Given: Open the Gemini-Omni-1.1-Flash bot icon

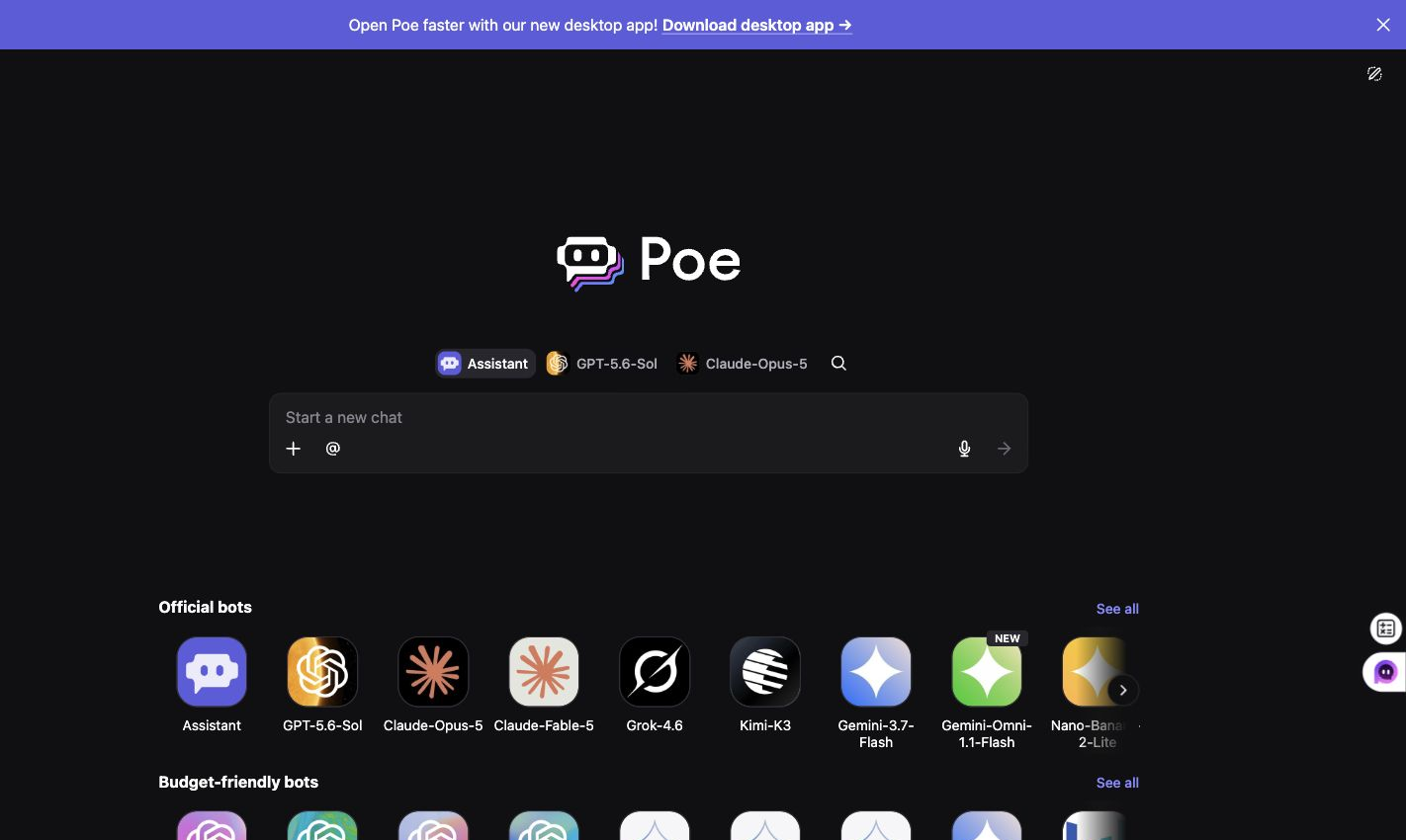Looking at the screenshot, I should (x=987, y=672).
